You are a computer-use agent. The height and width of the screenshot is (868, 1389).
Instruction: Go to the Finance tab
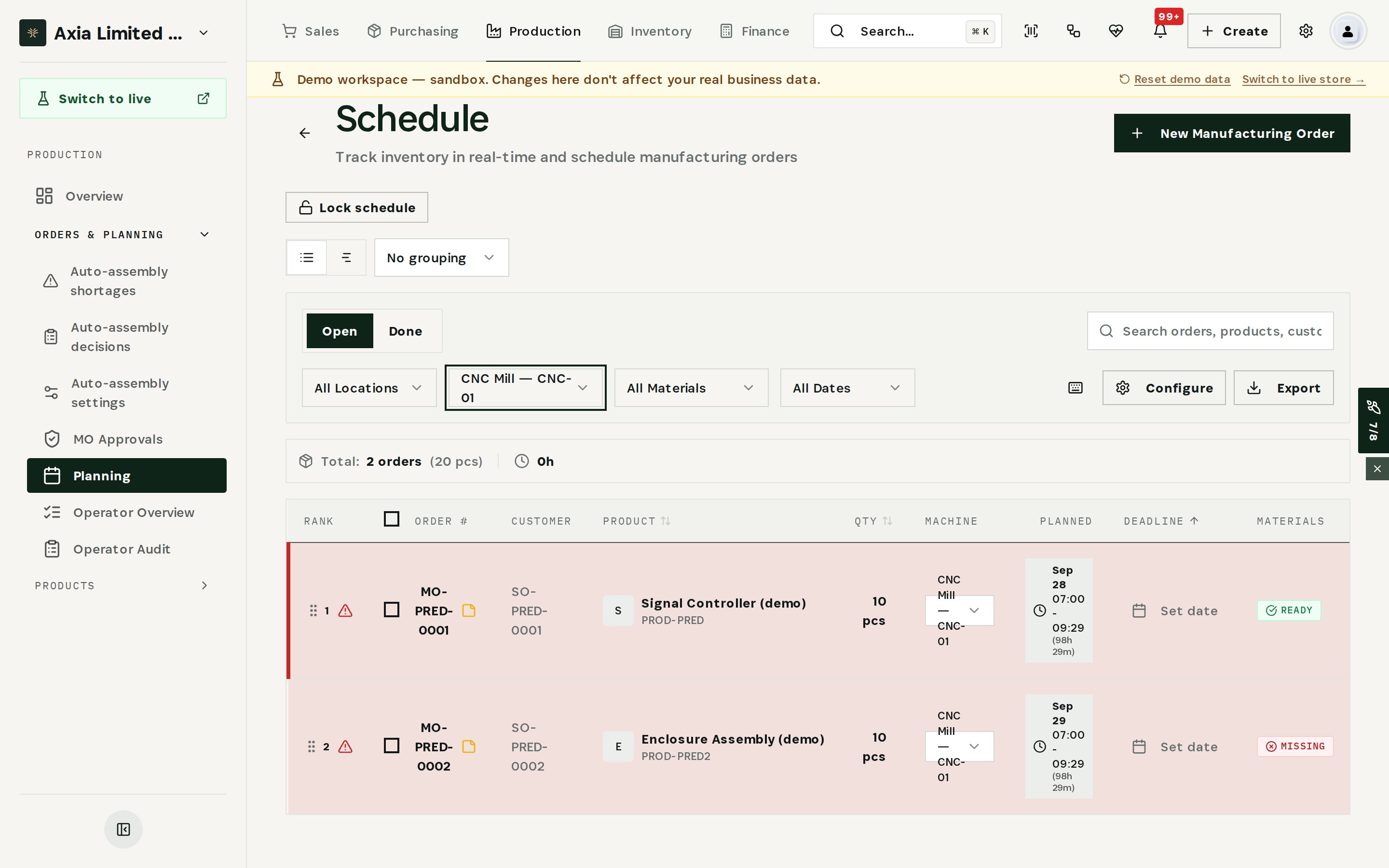pos(755,31)
